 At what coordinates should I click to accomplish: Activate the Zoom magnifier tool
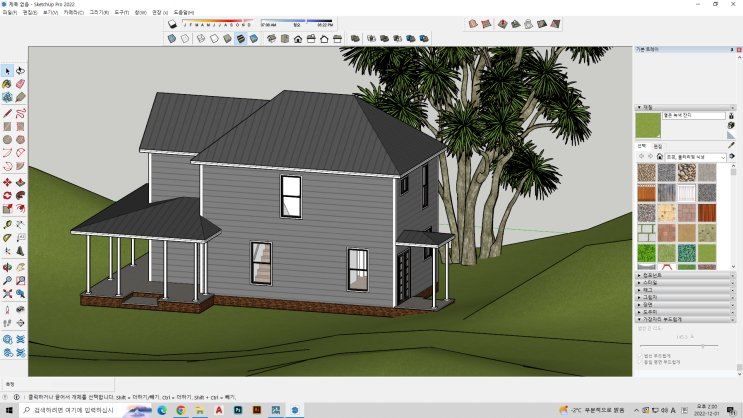point(8,281)
